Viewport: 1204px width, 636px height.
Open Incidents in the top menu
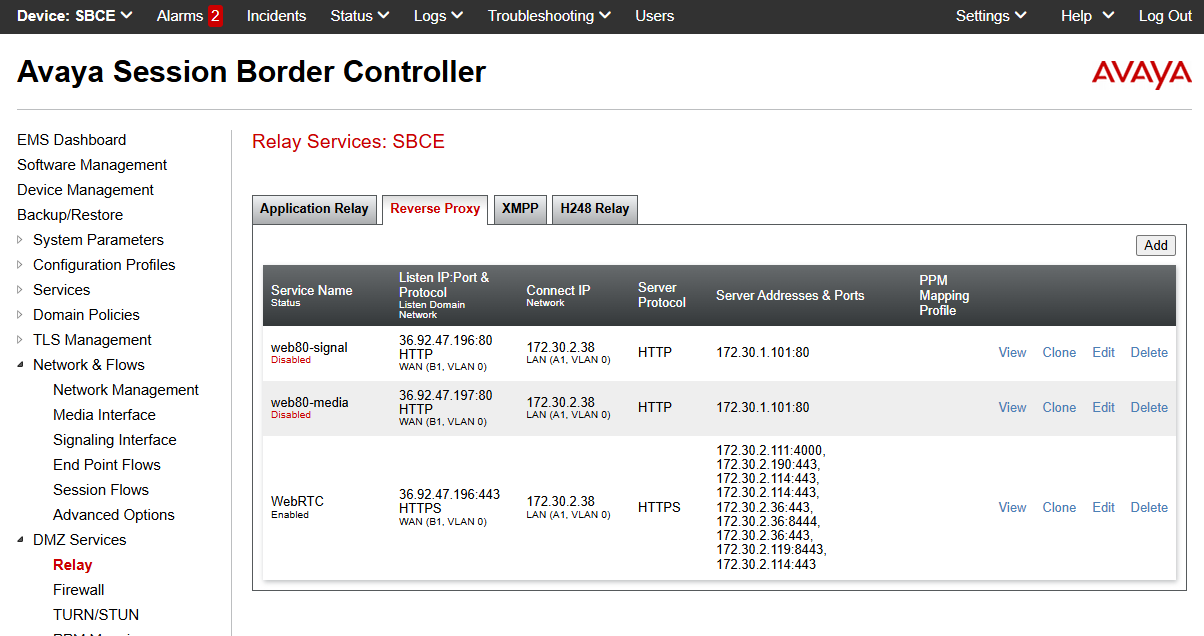pyautogui.click(x=276, y=16)
